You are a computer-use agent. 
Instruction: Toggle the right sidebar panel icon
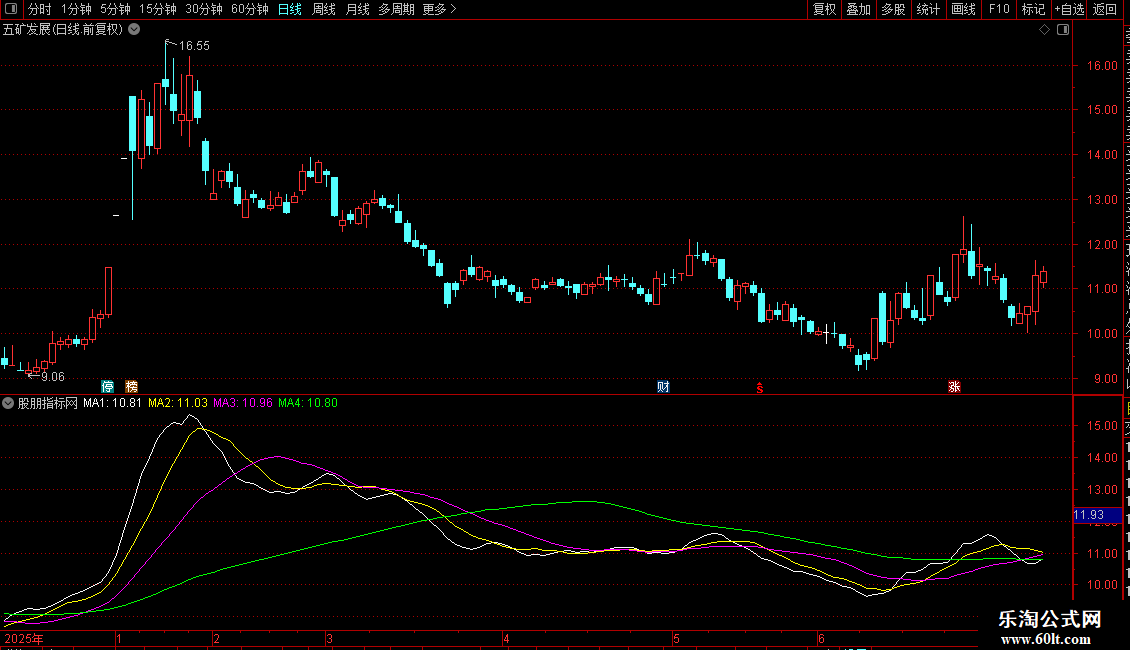(1063, 30)
